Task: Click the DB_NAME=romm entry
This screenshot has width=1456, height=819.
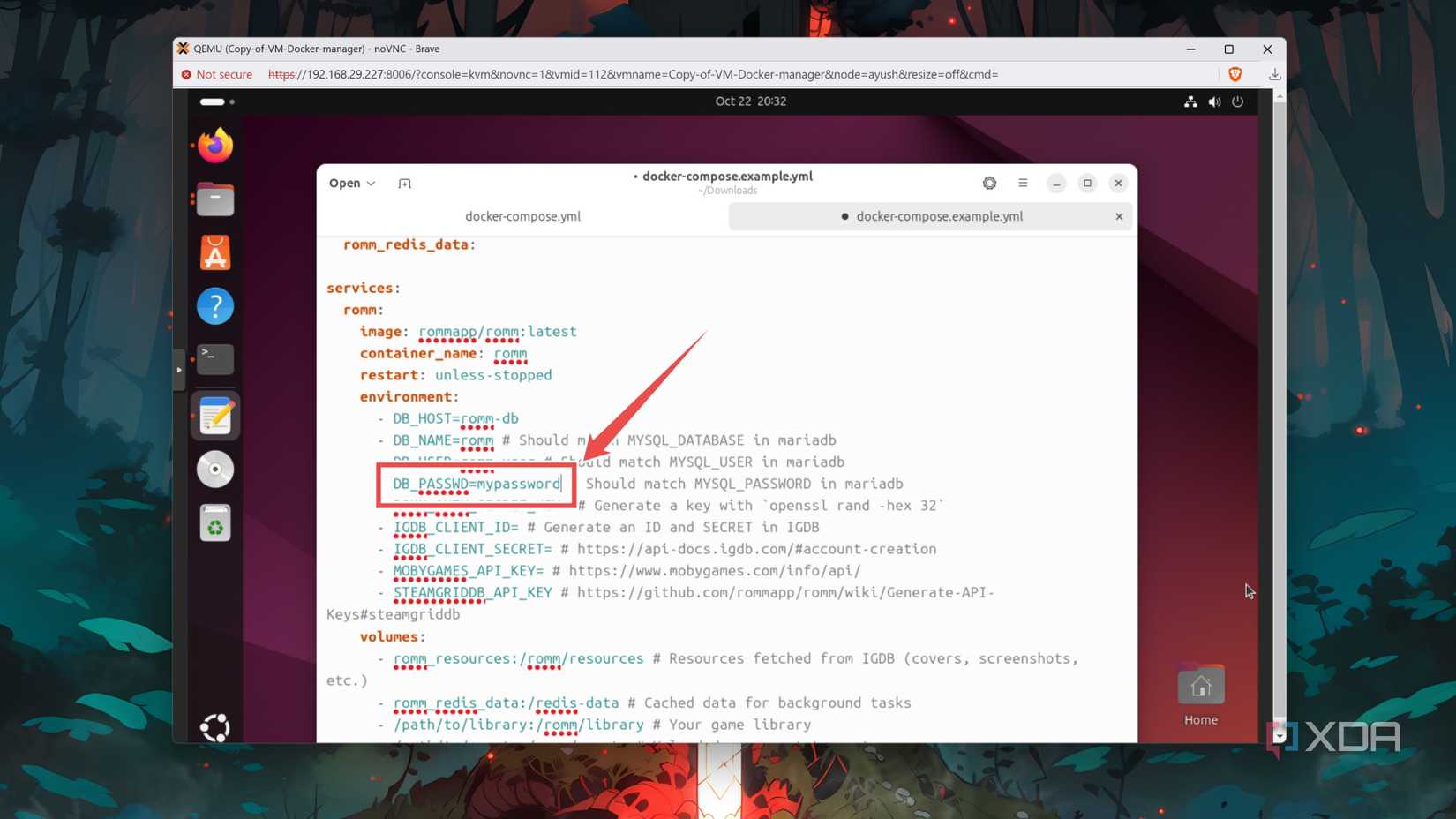Action: click(x=443, y=440)
